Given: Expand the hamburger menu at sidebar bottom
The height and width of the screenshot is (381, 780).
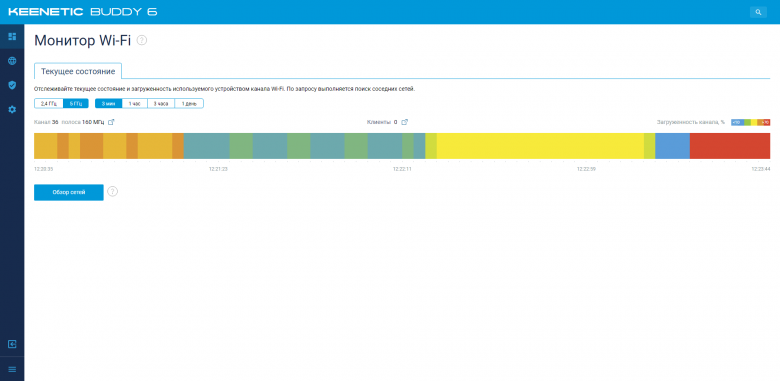Looking at the screenshot, I should tap(12, 369).
